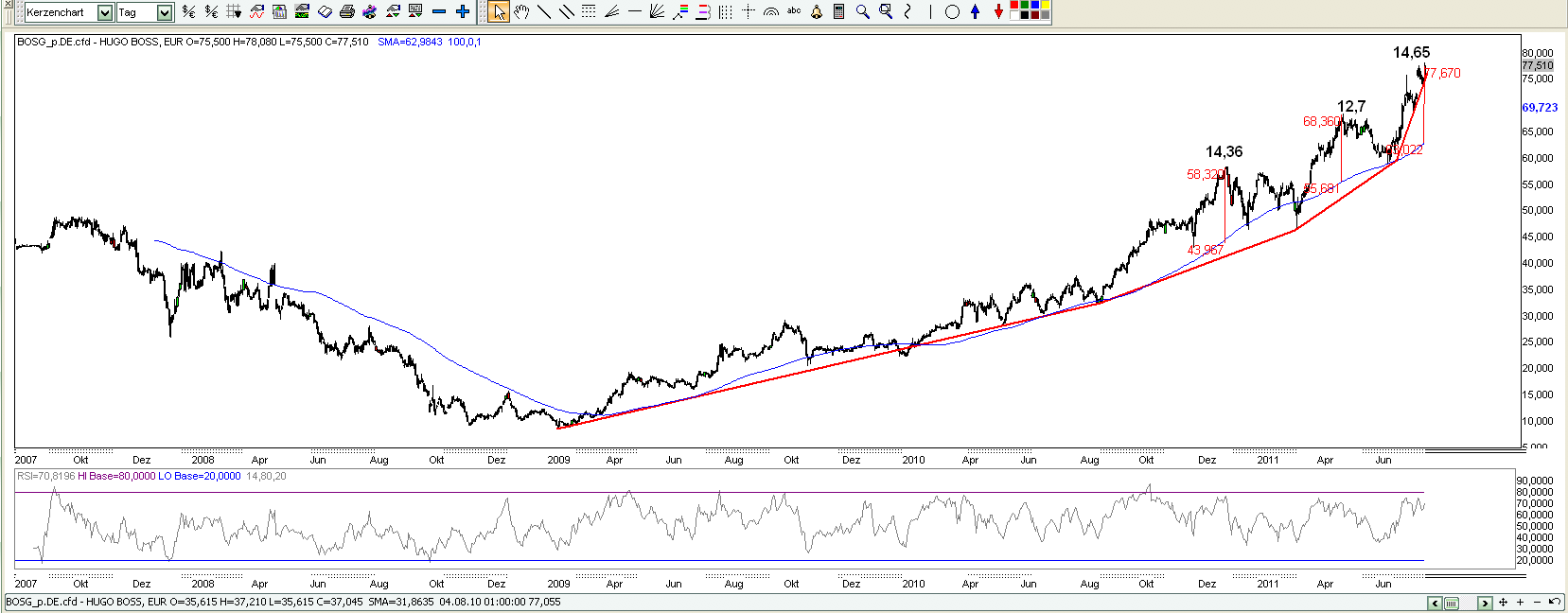This screenshot has width=1568, height=613.
Task: Click the blue minus toolbar button
Action: pyautogui.click(x=439, y=11)
